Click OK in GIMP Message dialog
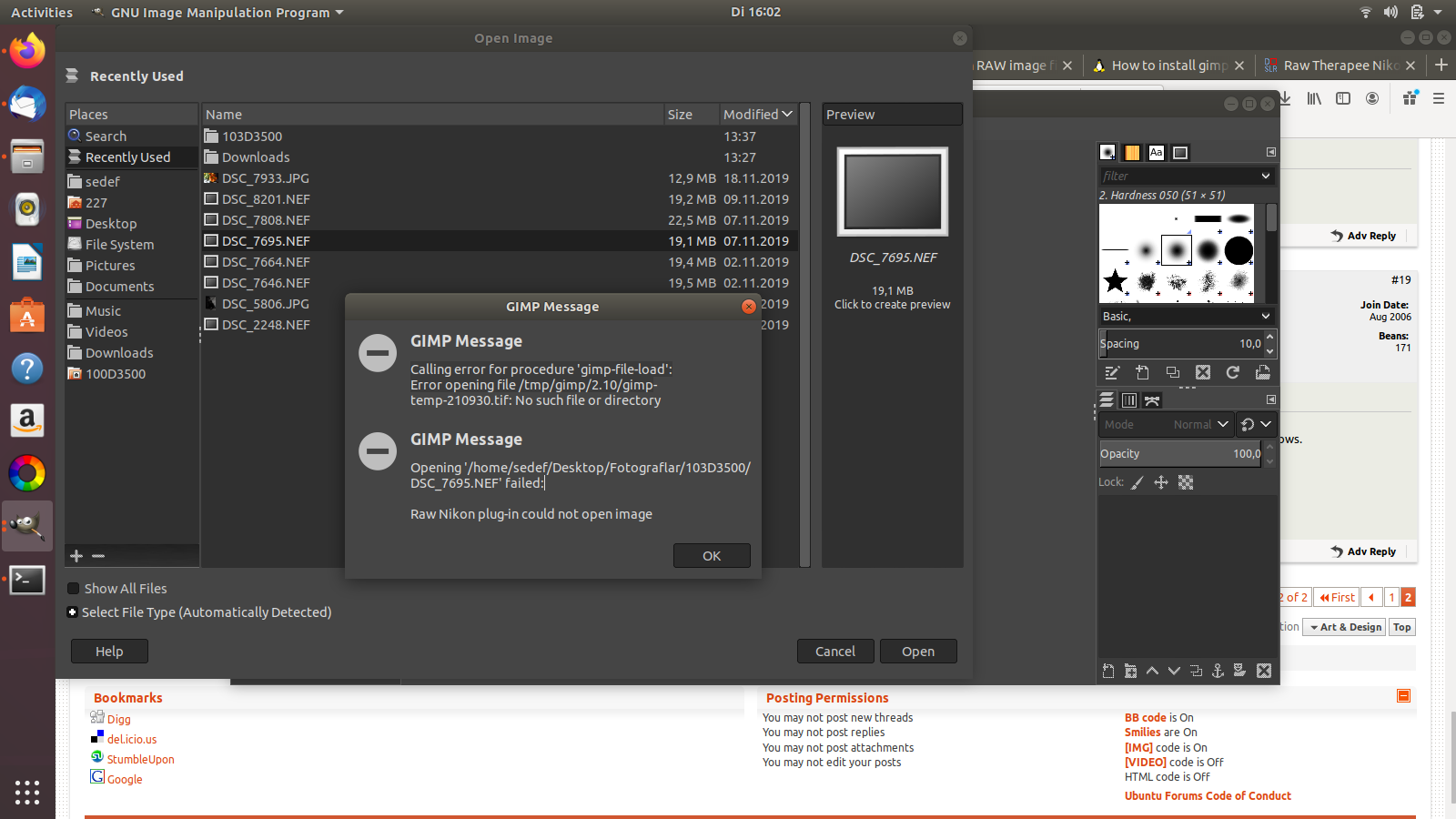This screenshot has width=1456, height=819. (x=712, y=556)
